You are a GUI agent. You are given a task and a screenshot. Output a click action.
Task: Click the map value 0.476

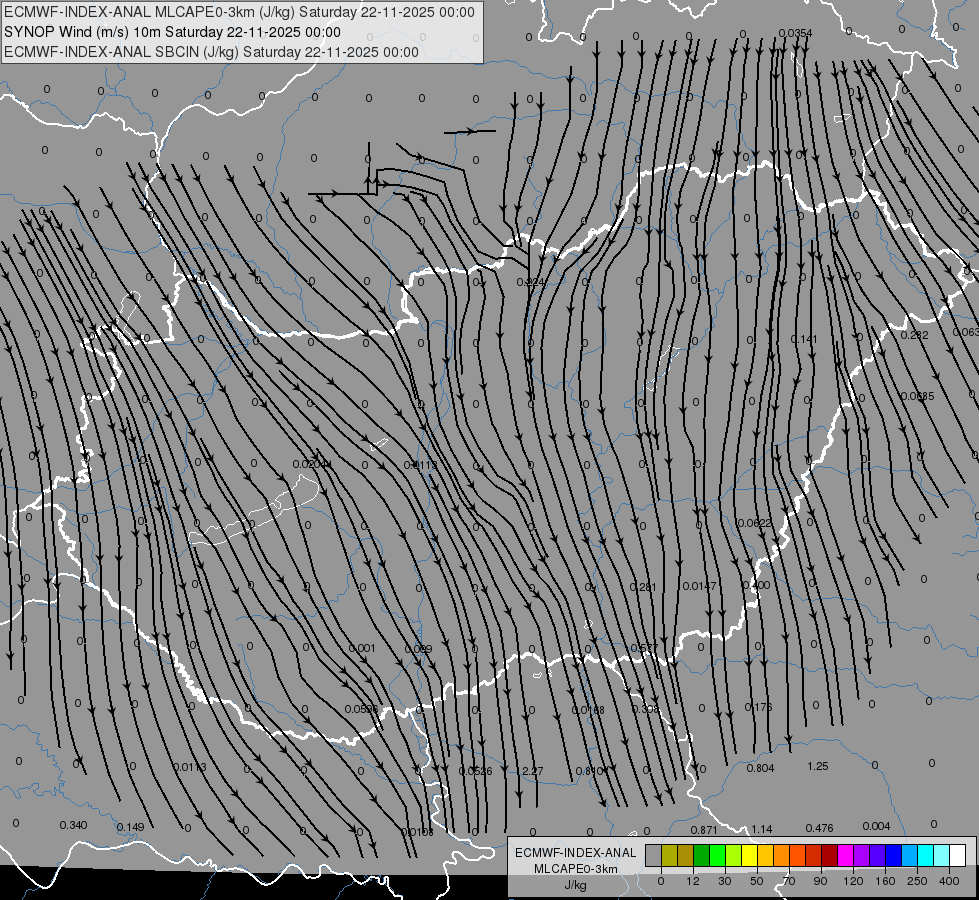[x=820, y=828]
